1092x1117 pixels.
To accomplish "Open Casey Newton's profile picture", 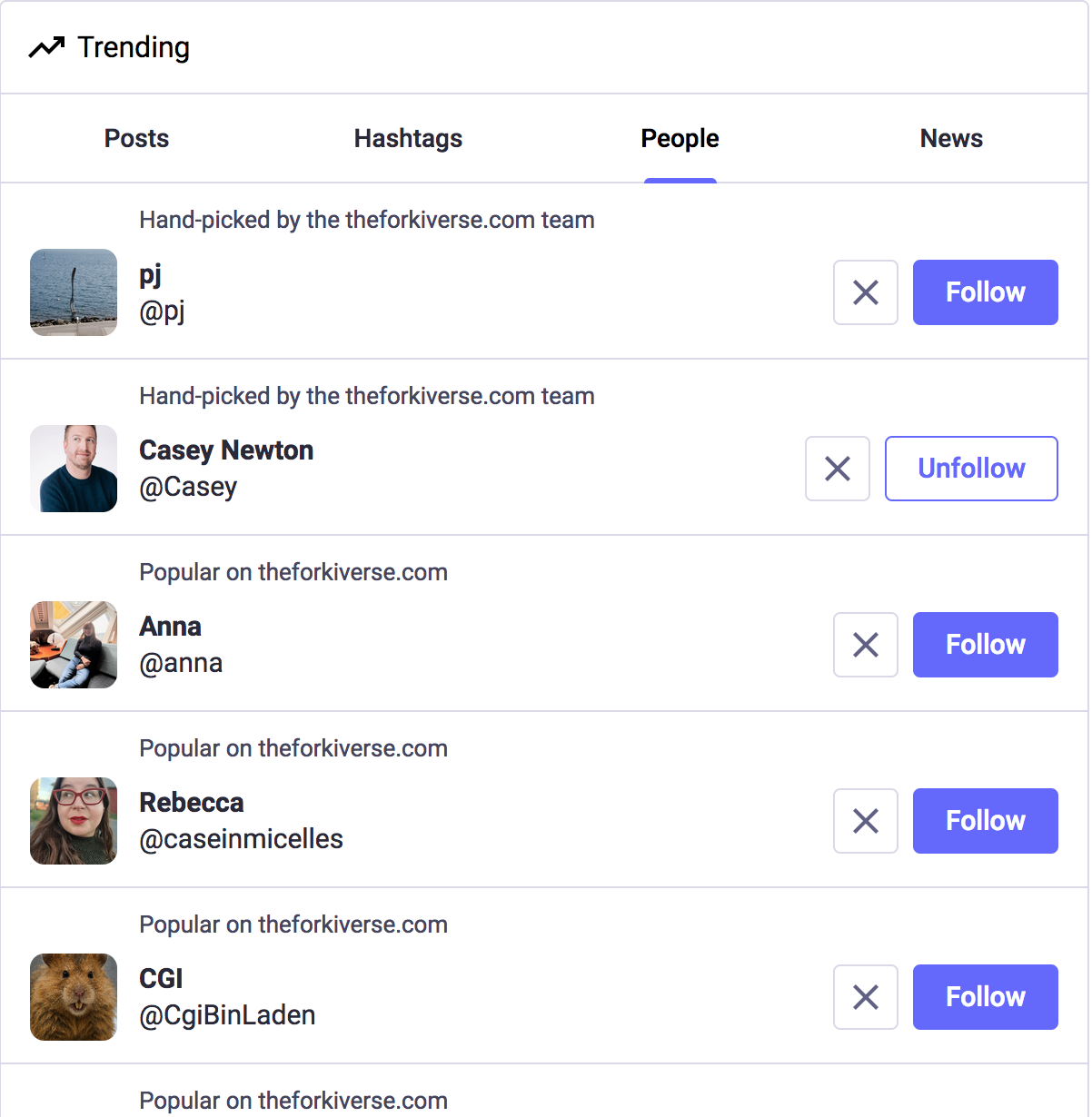I will [x=74, y=469].
